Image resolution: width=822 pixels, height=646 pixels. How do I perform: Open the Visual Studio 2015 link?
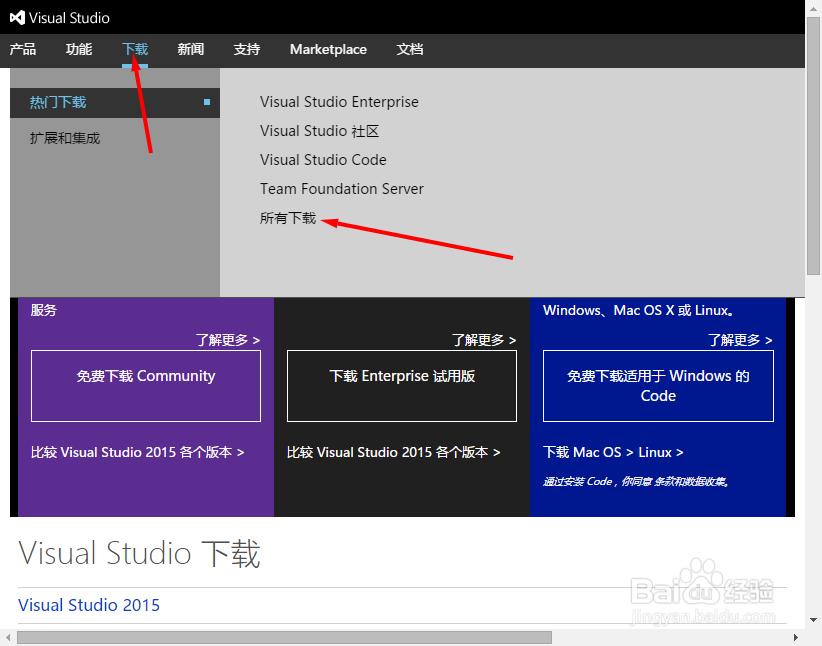88,605
